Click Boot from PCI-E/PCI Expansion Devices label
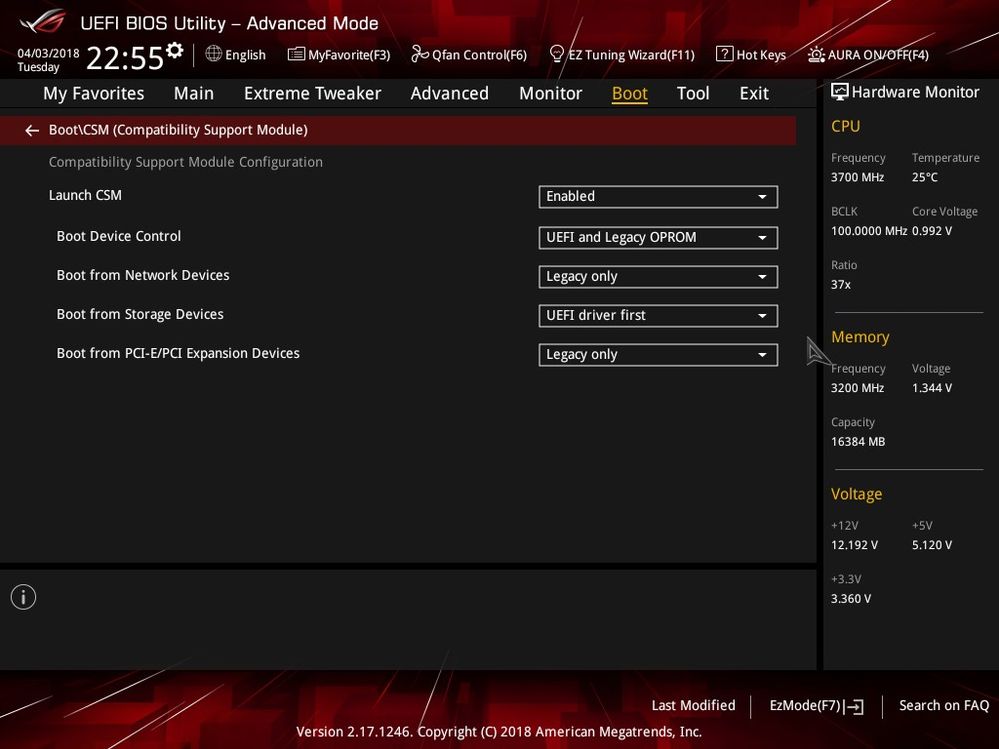Screen dimensions: 999x749 click(178, 353)
